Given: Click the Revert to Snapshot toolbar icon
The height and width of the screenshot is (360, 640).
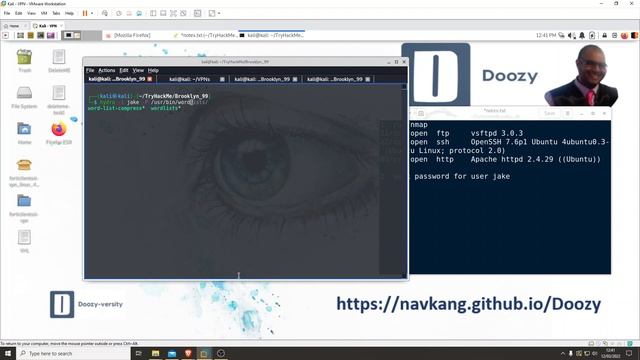Looking at the screenshot, I should coord(129,13).
